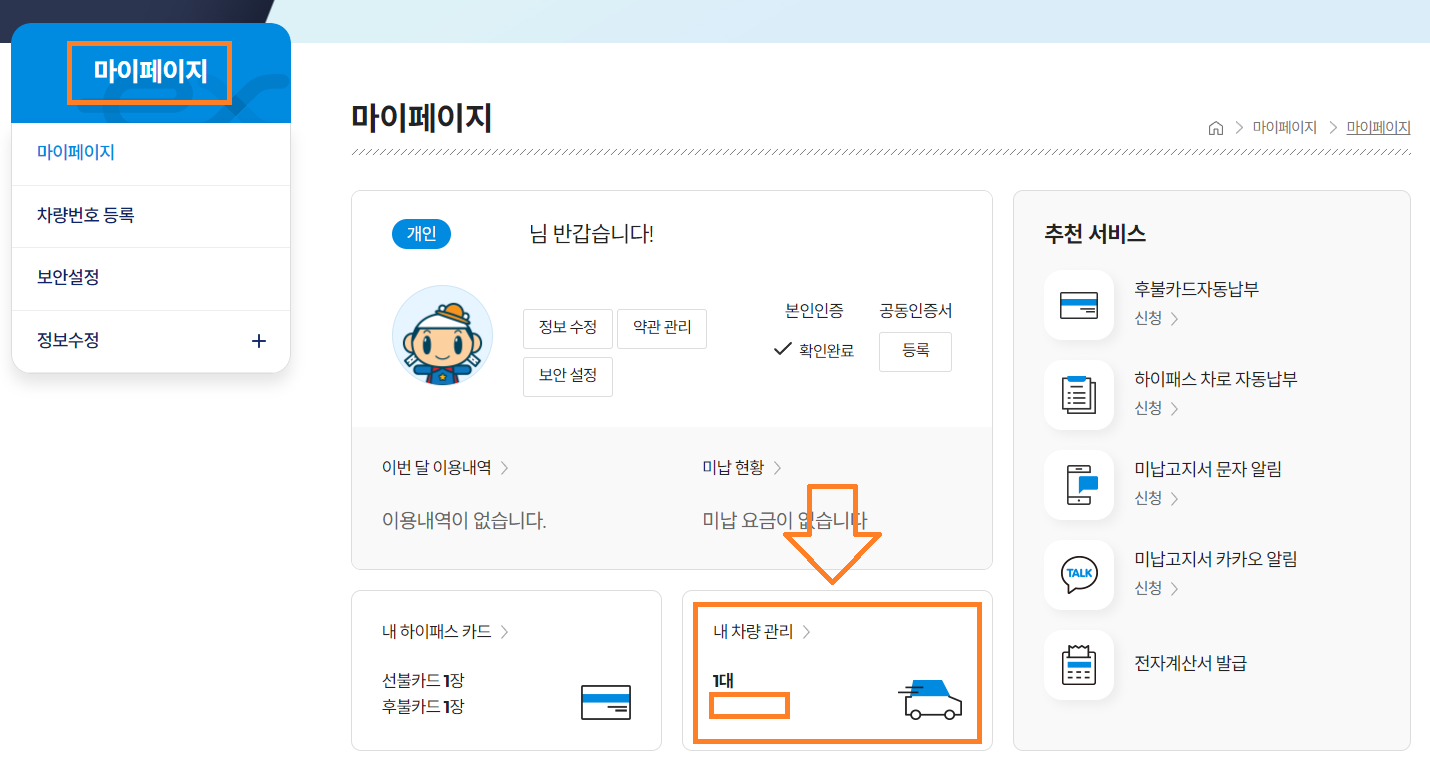Select the 하이패스 차로 자동납부 document icon

pyautogui.click(x=1078, y=394)
